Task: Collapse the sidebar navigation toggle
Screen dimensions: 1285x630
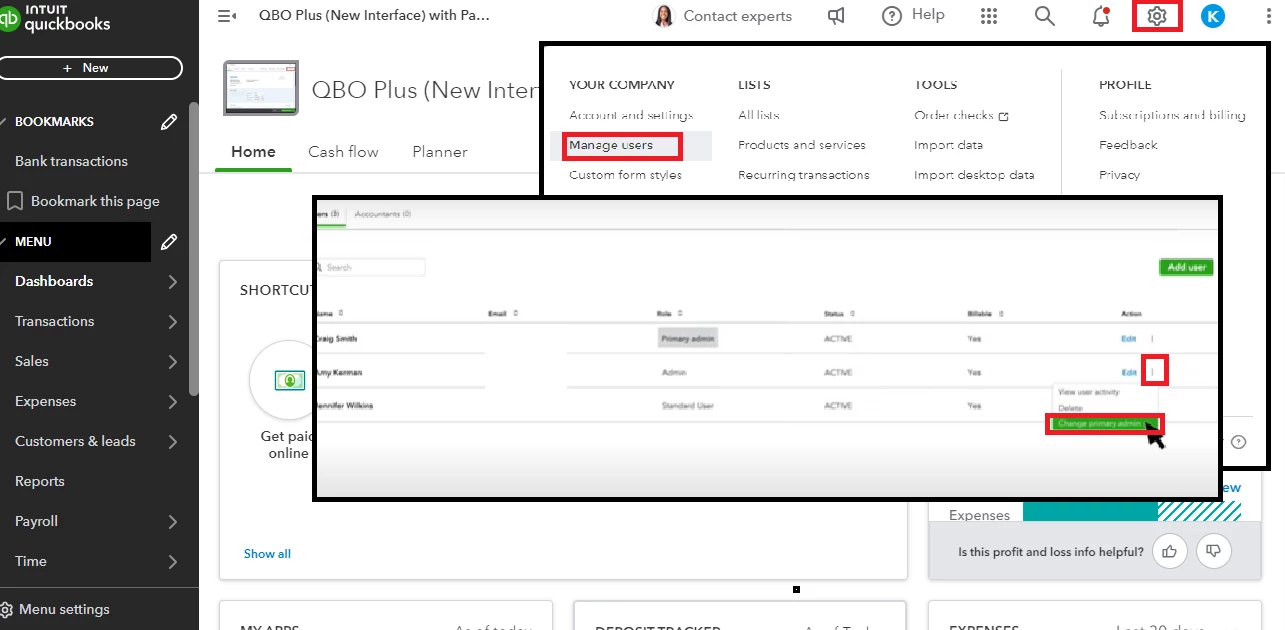Action: tap(227, 16)
